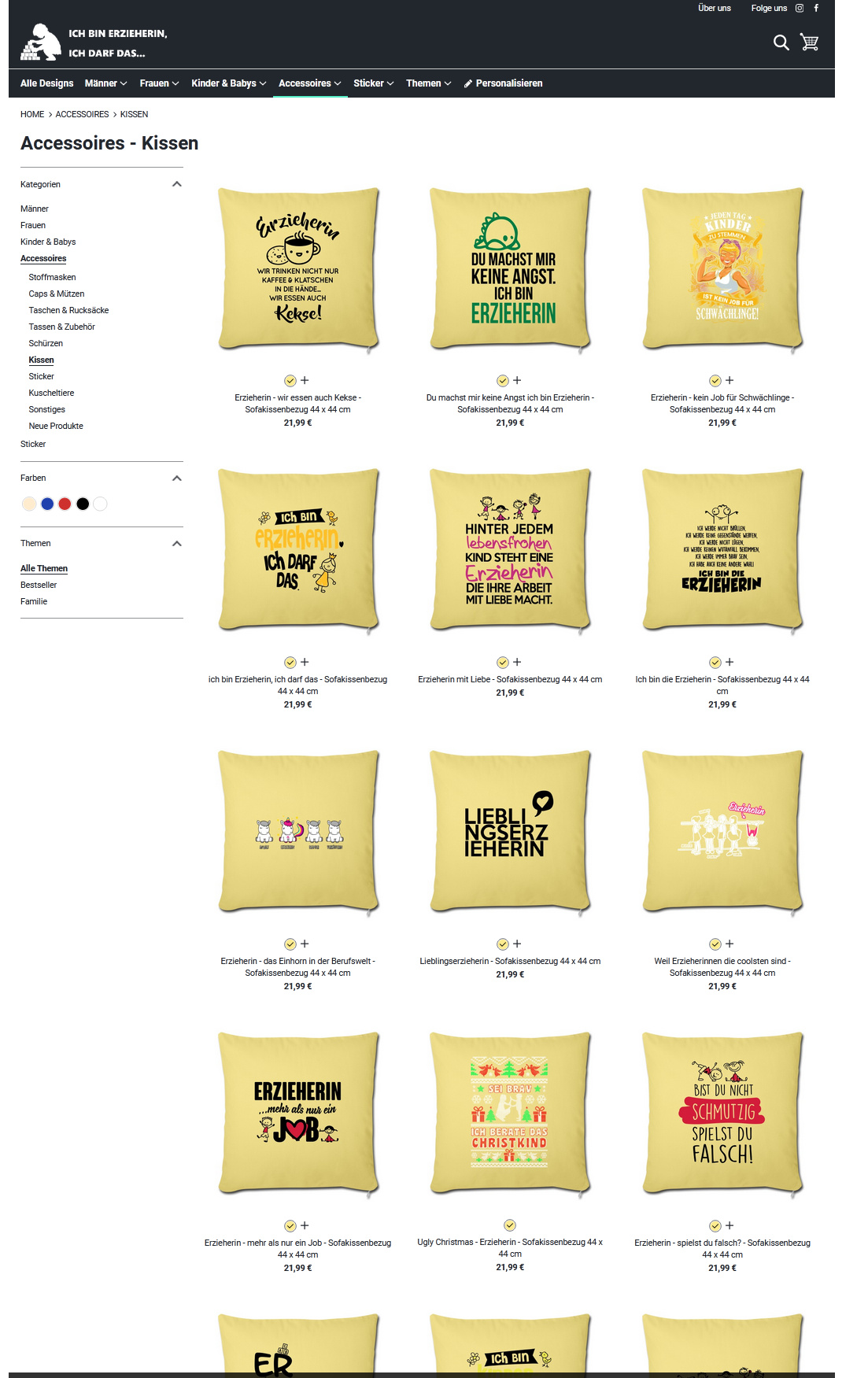Open the Liebli ngserz ieherin pillow thumbnail

pyautogui.click(x=510, y=832)
